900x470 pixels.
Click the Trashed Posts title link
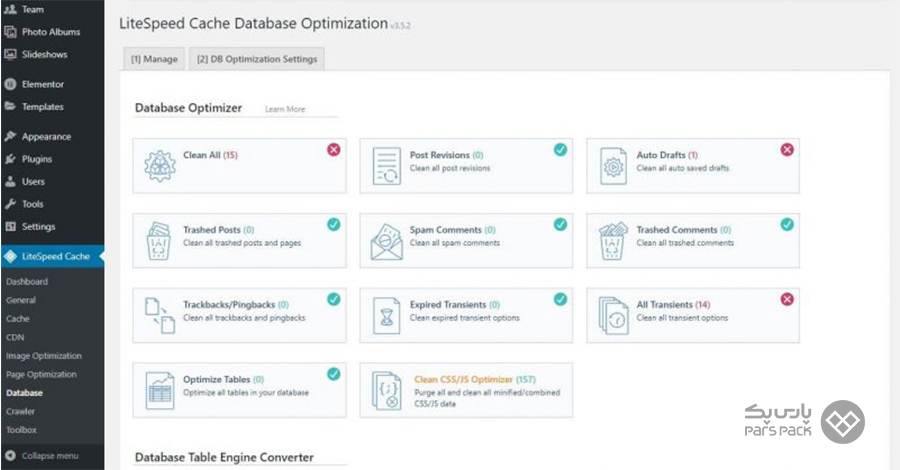pos(219,230)
